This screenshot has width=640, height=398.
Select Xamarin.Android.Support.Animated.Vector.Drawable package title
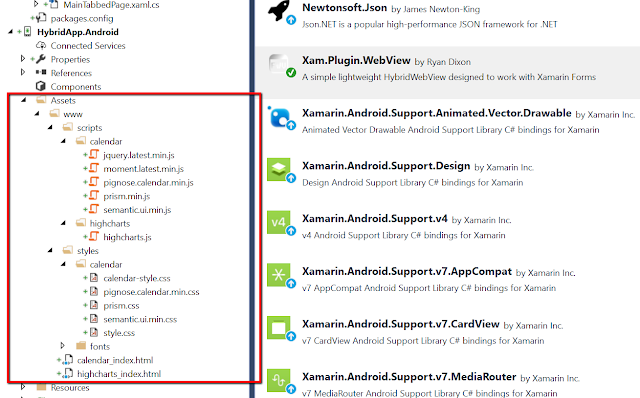point(437,113)
